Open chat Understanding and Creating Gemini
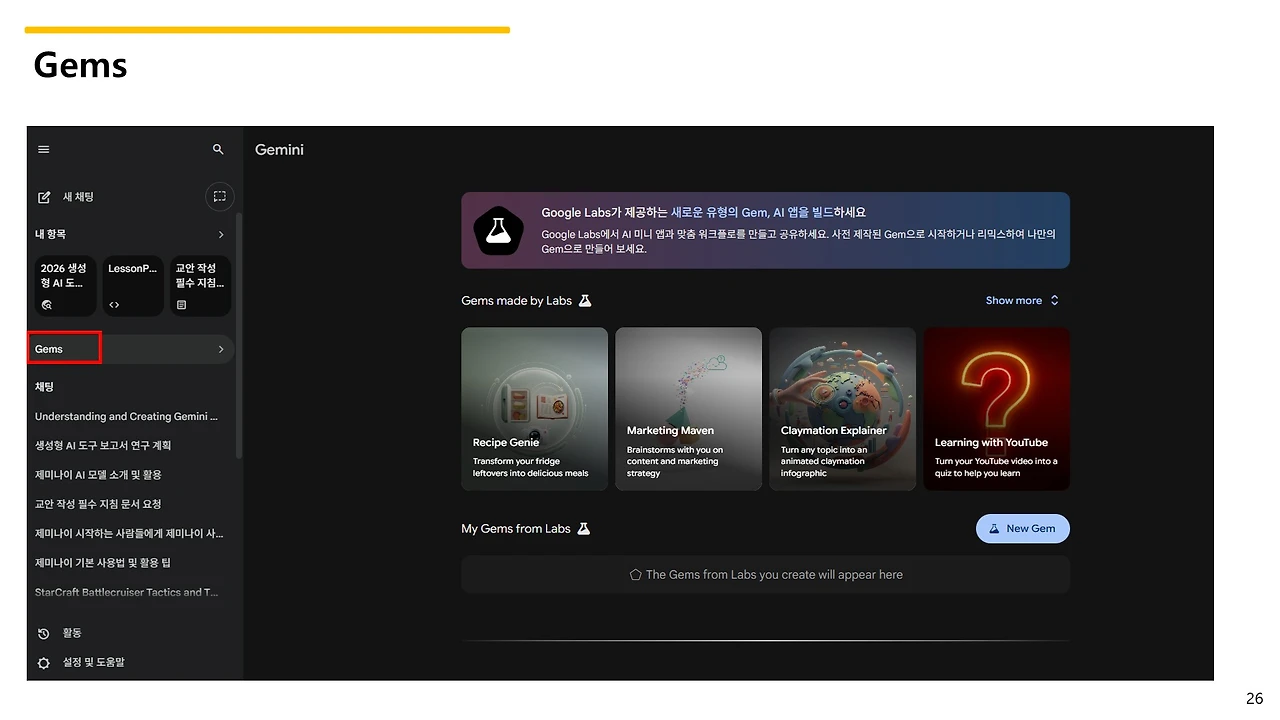The height and width of the screenshot is (720, 1280). coord(126,416)
